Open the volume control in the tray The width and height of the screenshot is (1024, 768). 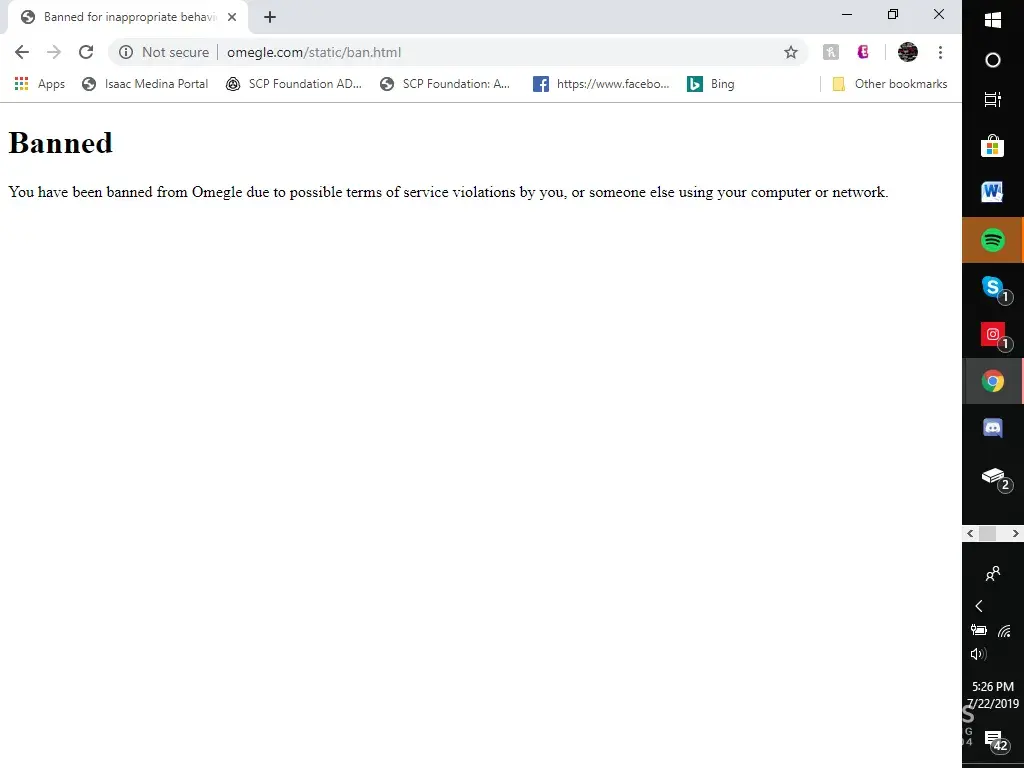(978, 654)
